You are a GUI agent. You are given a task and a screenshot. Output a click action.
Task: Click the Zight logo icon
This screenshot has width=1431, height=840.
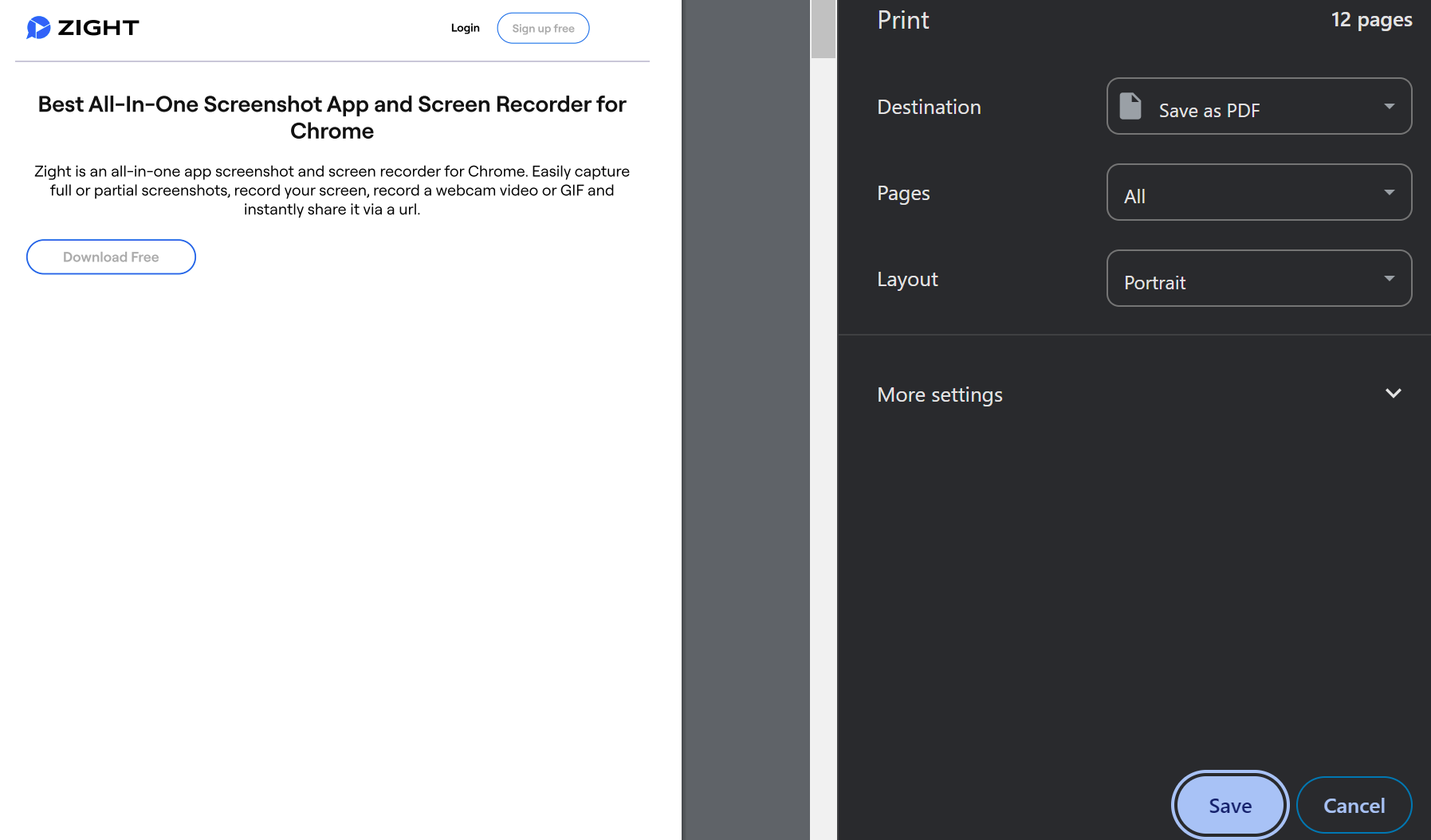(x=38, y=28)
